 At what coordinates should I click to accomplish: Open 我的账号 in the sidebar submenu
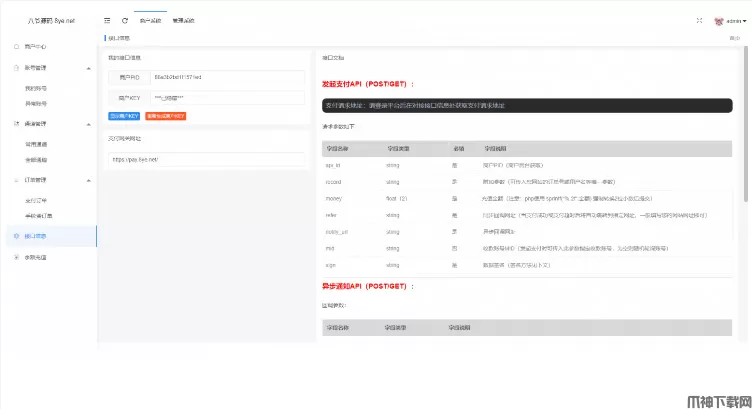[x=36, y=88]
